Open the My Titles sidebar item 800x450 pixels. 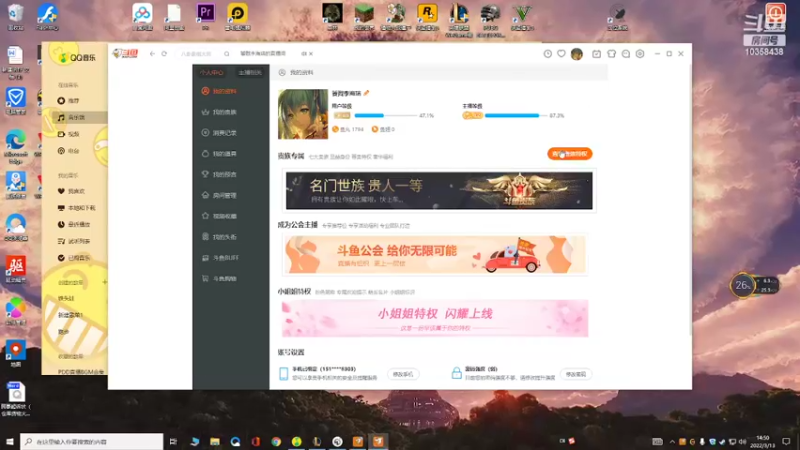click(x=219, y=237)
